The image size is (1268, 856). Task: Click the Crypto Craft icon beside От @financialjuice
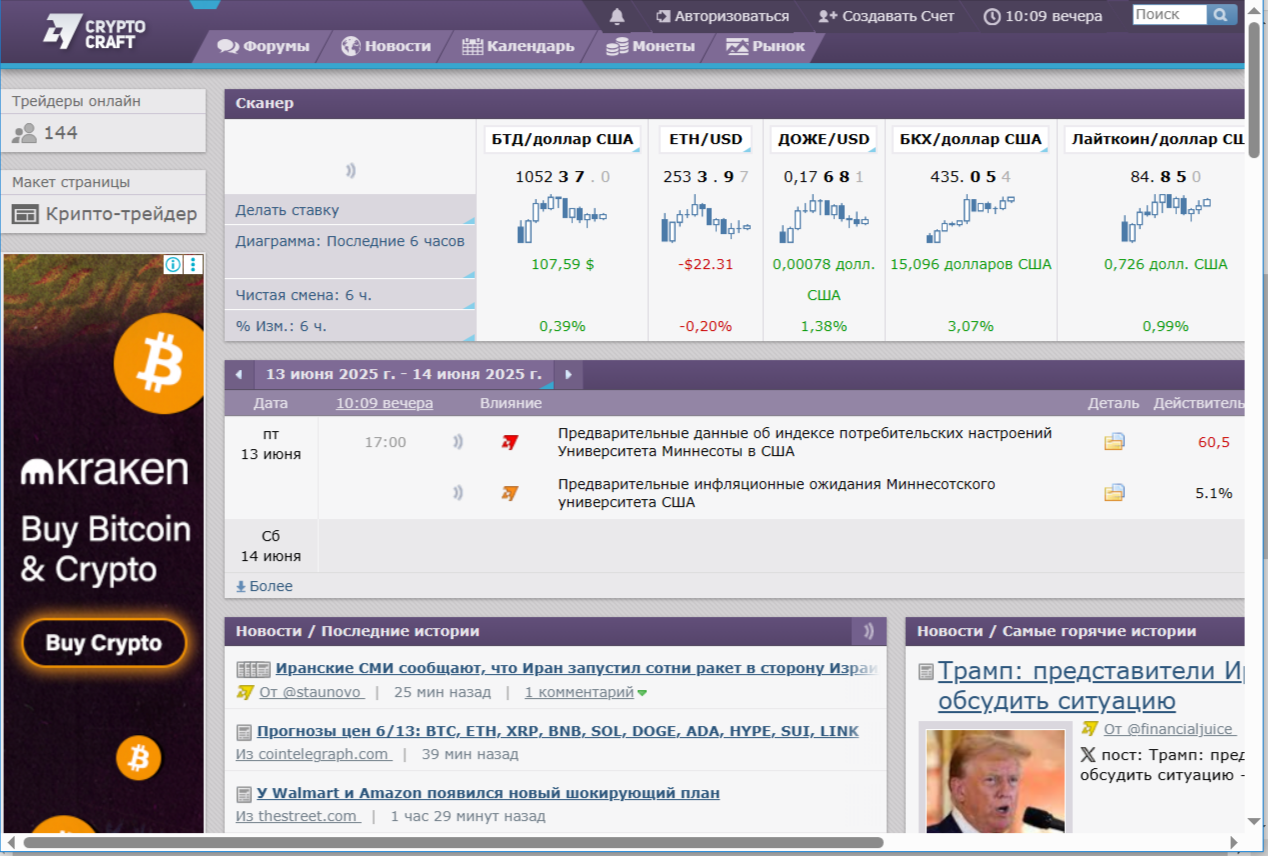1089,729
